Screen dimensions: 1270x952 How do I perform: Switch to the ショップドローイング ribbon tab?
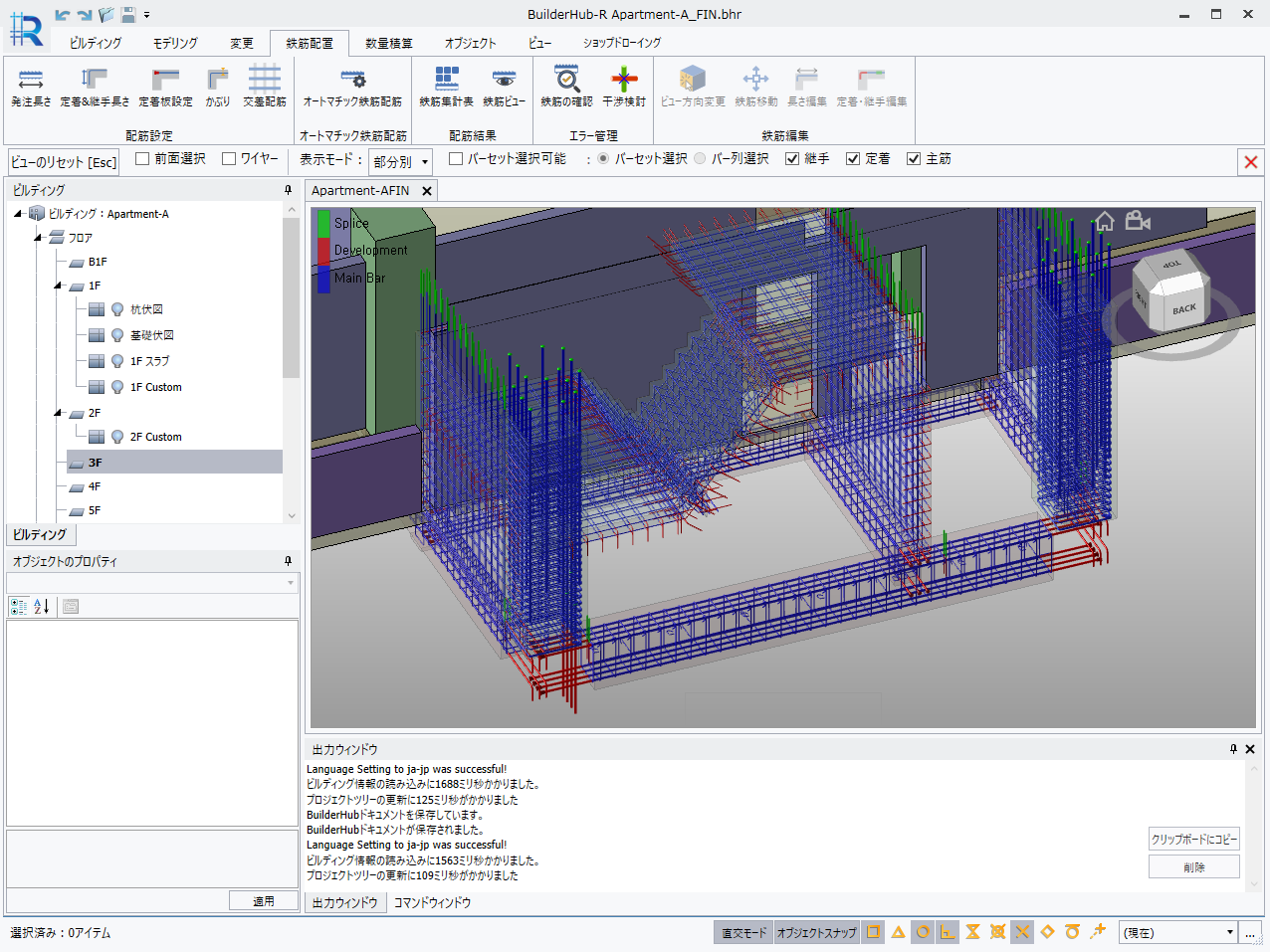click(622, 43)
